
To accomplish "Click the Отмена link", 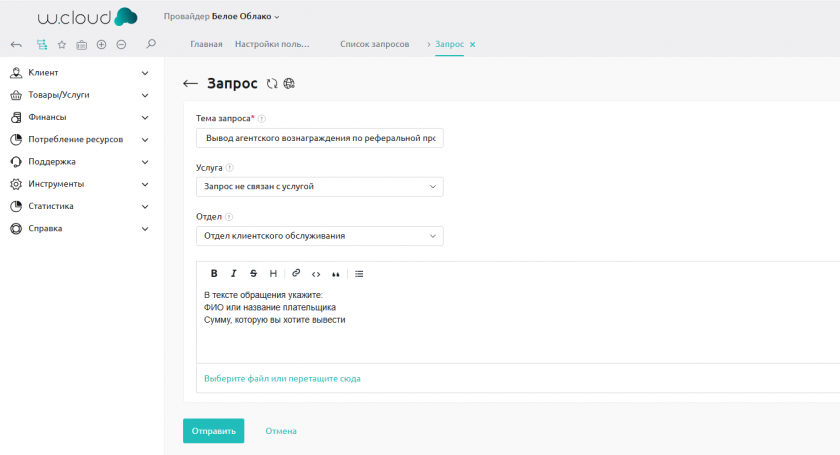I will click(281, 431).
